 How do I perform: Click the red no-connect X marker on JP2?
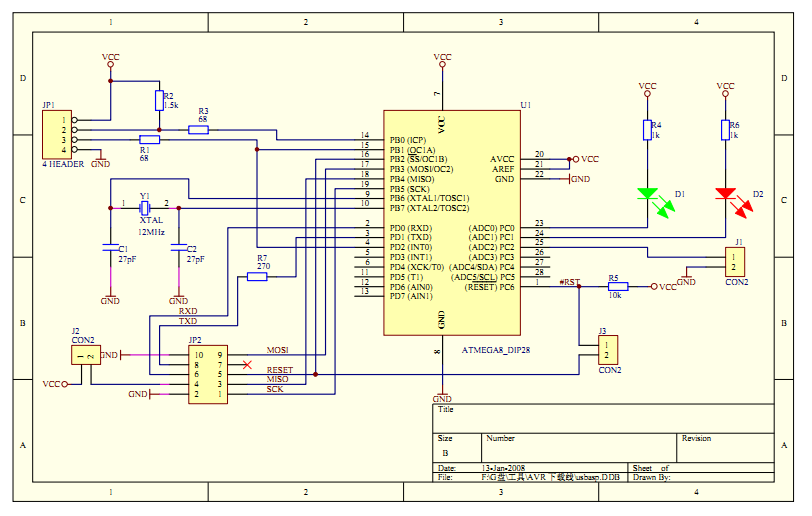[247, 365]
